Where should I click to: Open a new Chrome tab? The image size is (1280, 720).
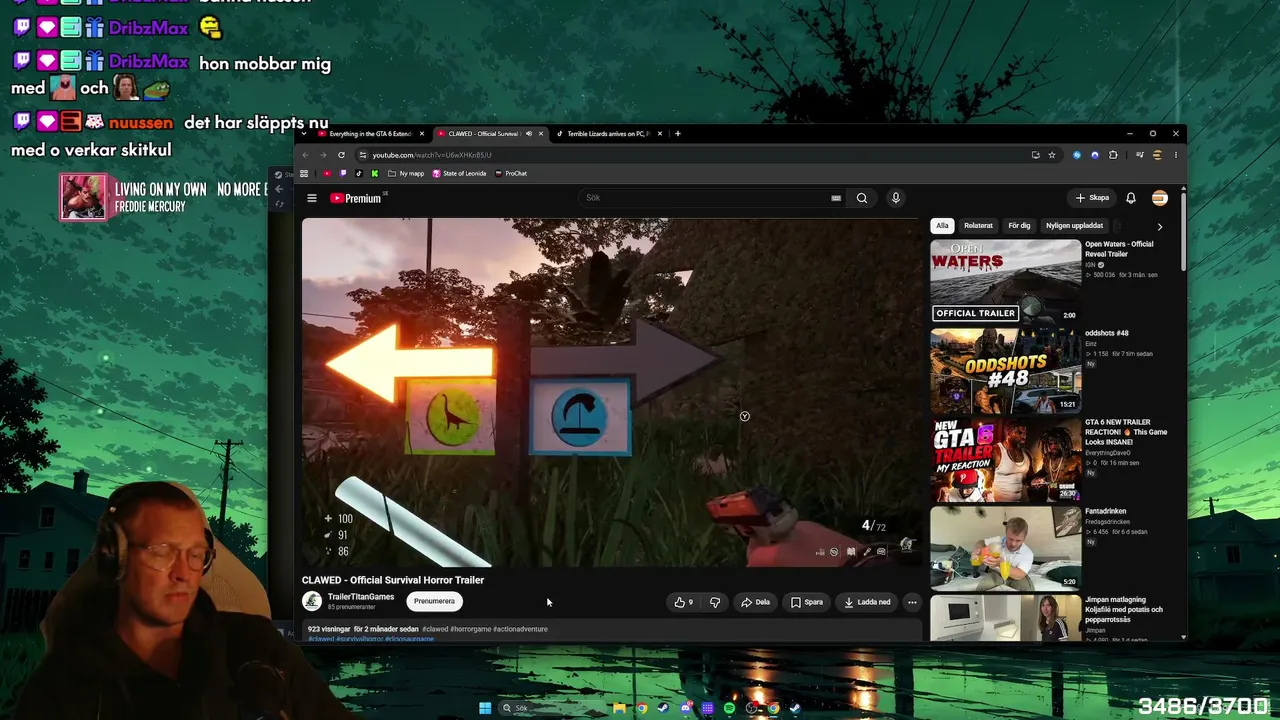[x=678, y=133]
